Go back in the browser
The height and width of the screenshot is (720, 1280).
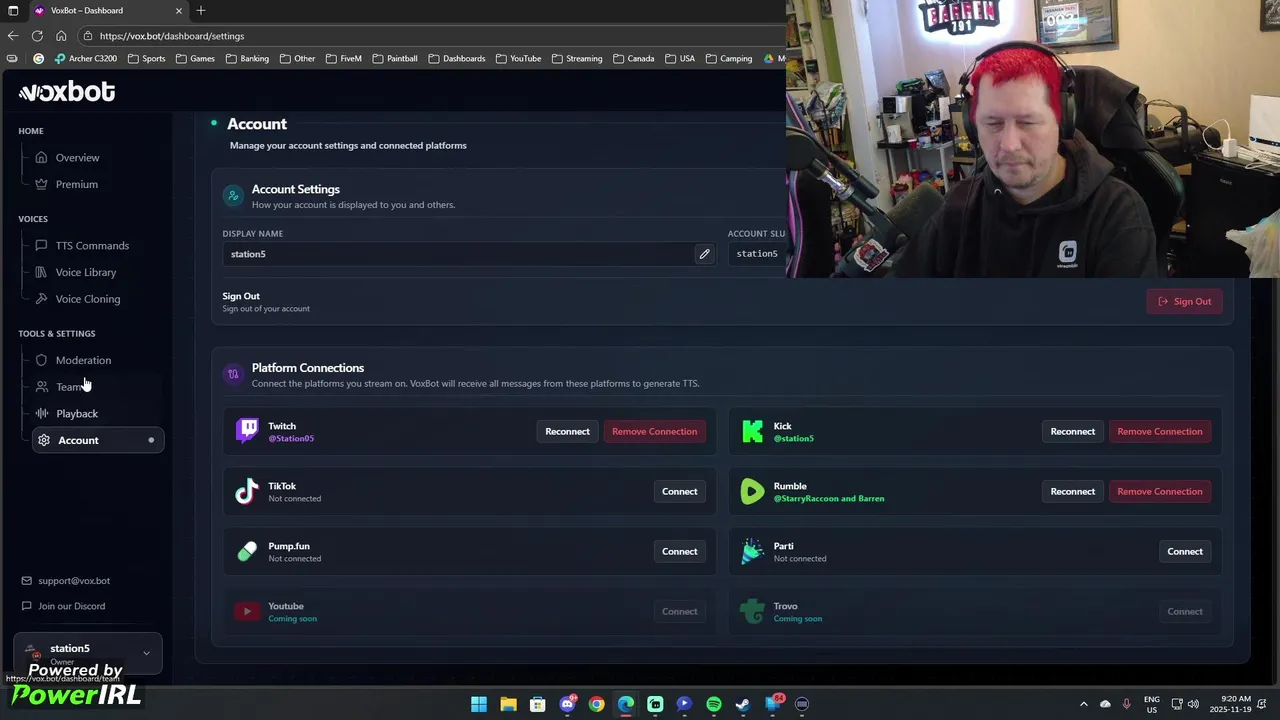(x=13, y=35)
